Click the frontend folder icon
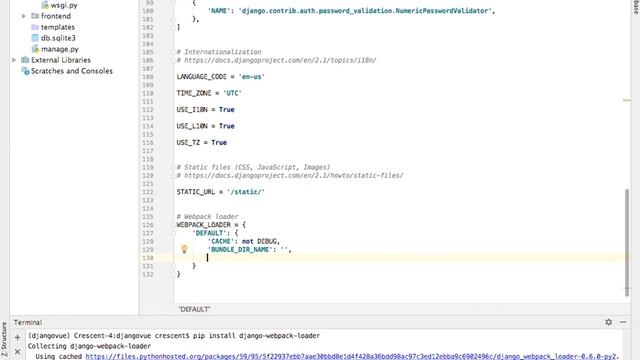 coord(35,16)
